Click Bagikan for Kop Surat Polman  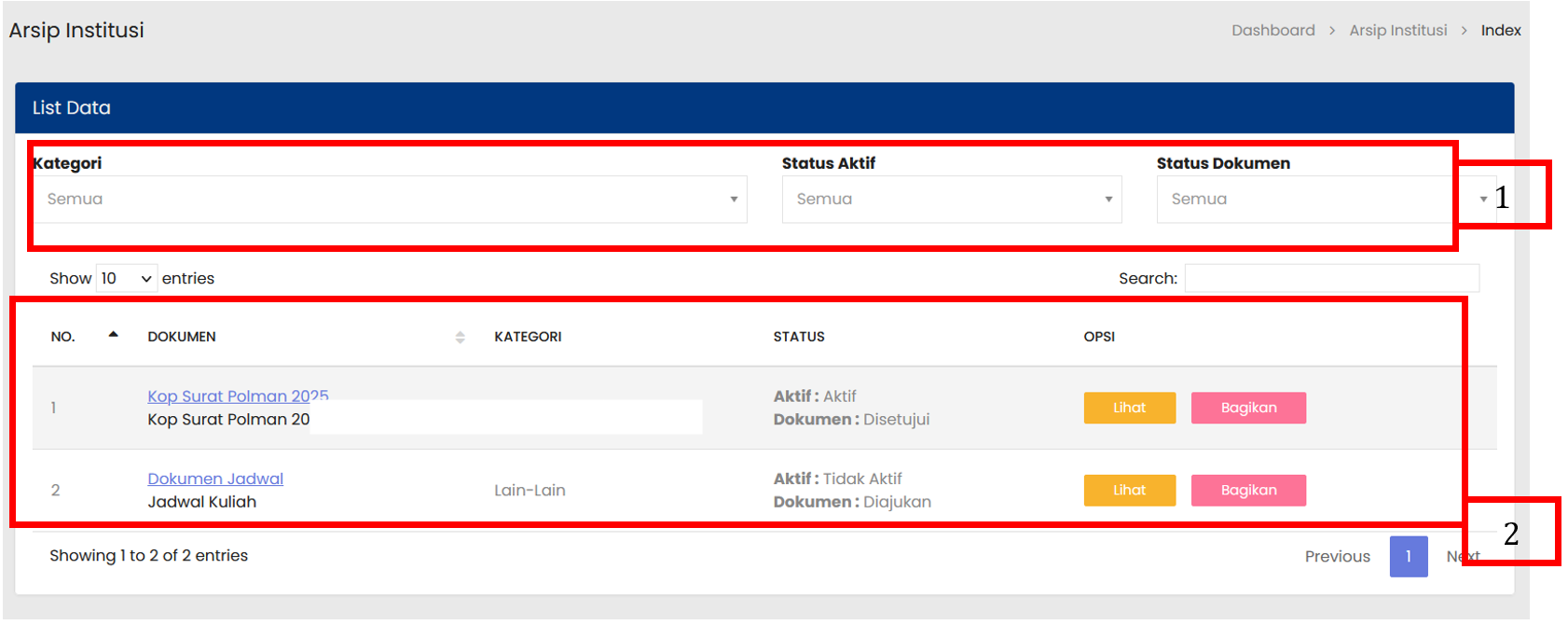1248,408
